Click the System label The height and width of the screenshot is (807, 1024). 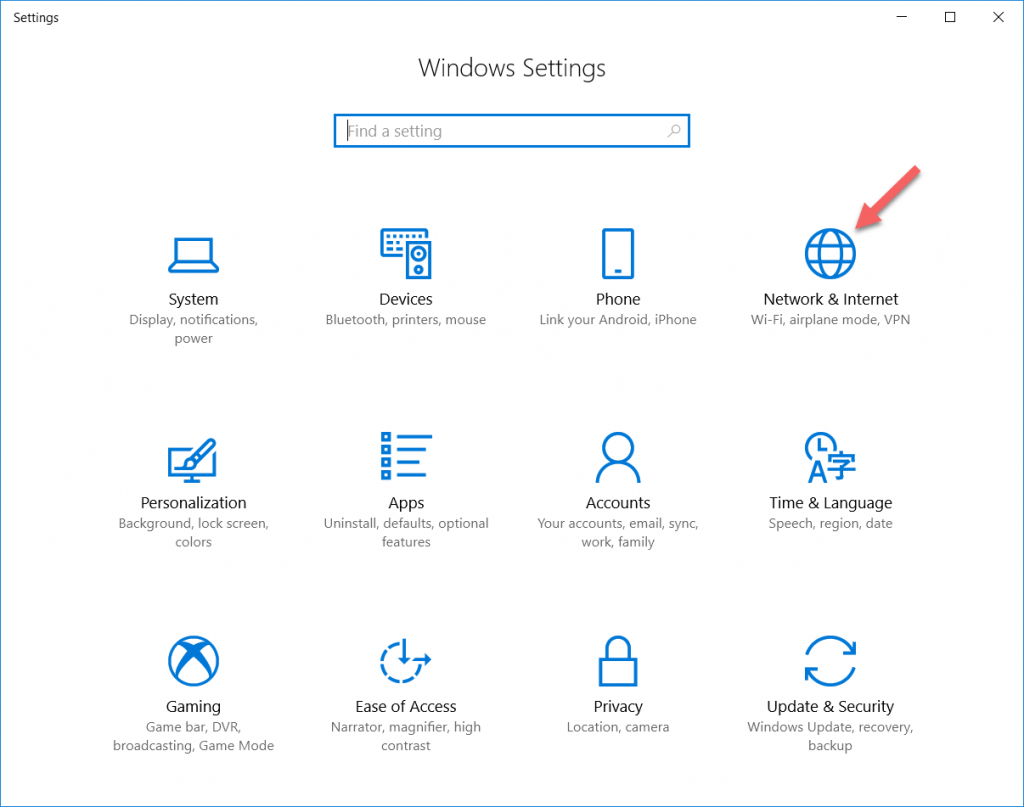coord(193,300)
